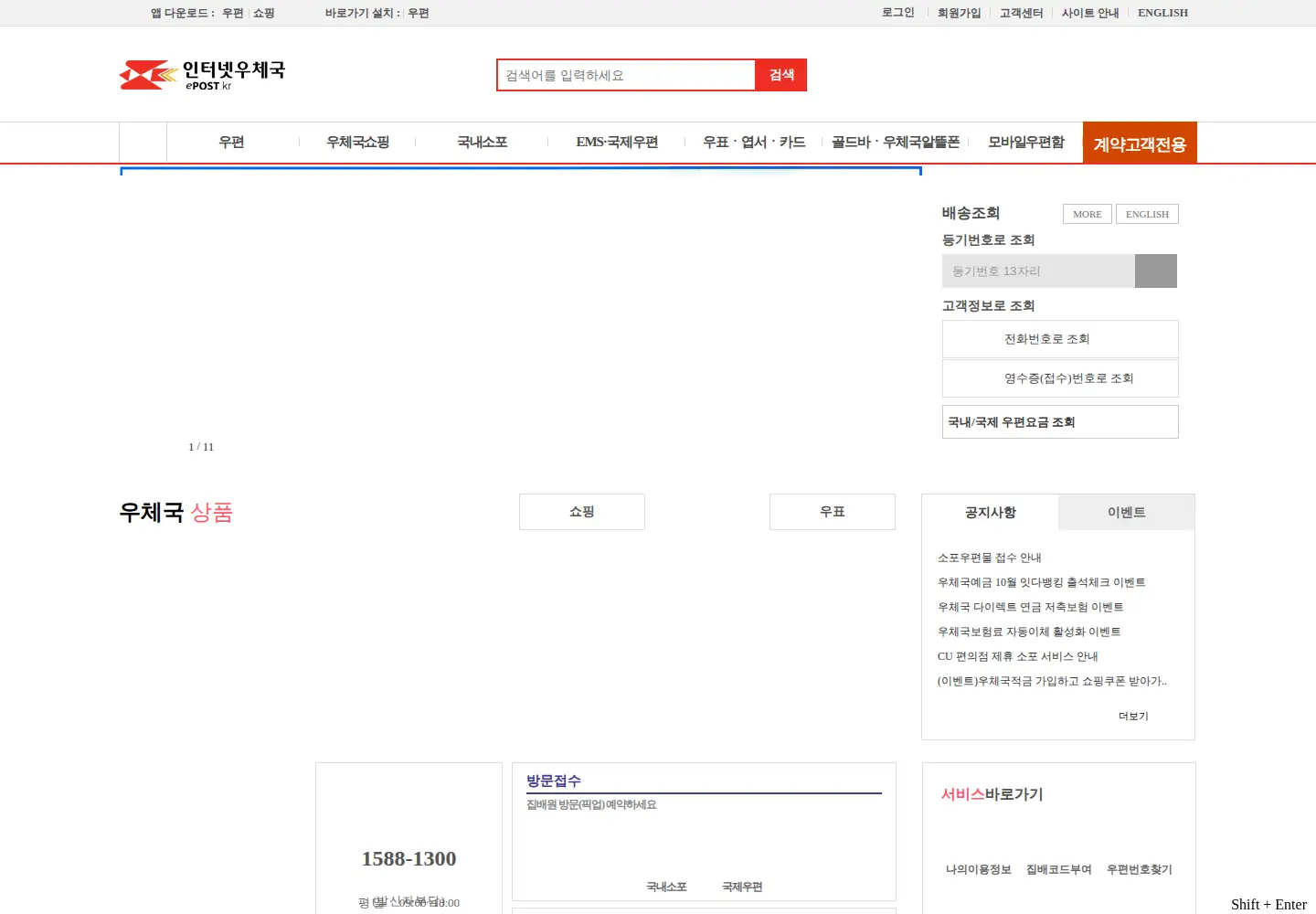1316x914 pixels.
Task: Click 더보기 under notices list
Action: tap(1133, 717)
